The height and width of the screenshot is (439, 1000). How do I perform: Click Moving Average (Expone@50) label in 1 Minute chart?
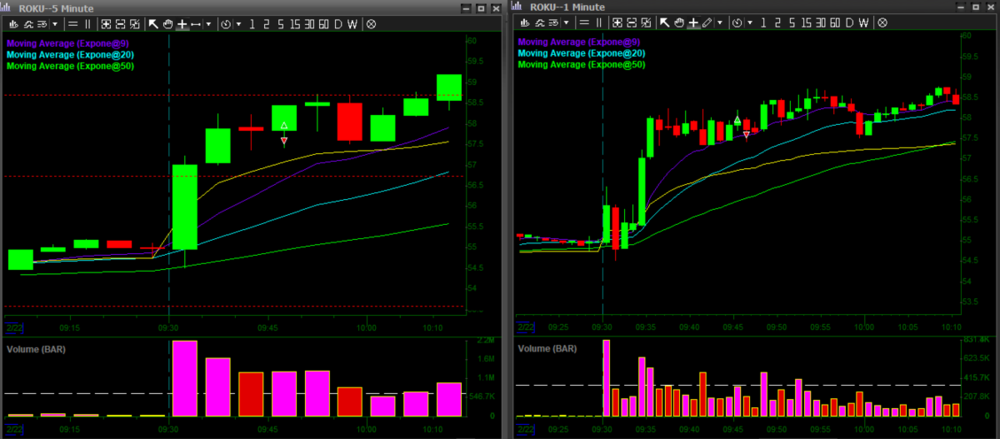580,64
